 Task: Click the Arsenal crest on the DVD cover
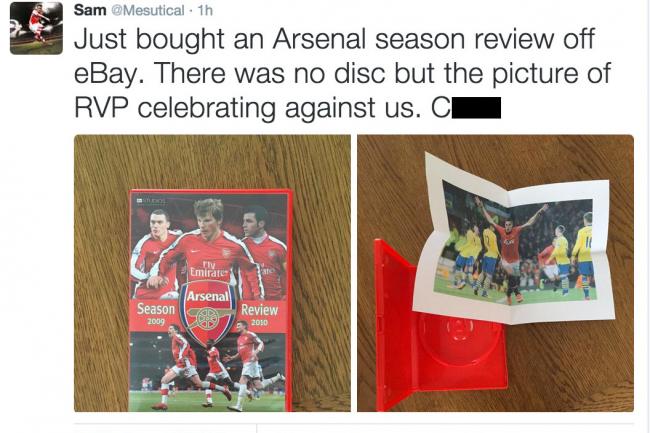[208, 312]
